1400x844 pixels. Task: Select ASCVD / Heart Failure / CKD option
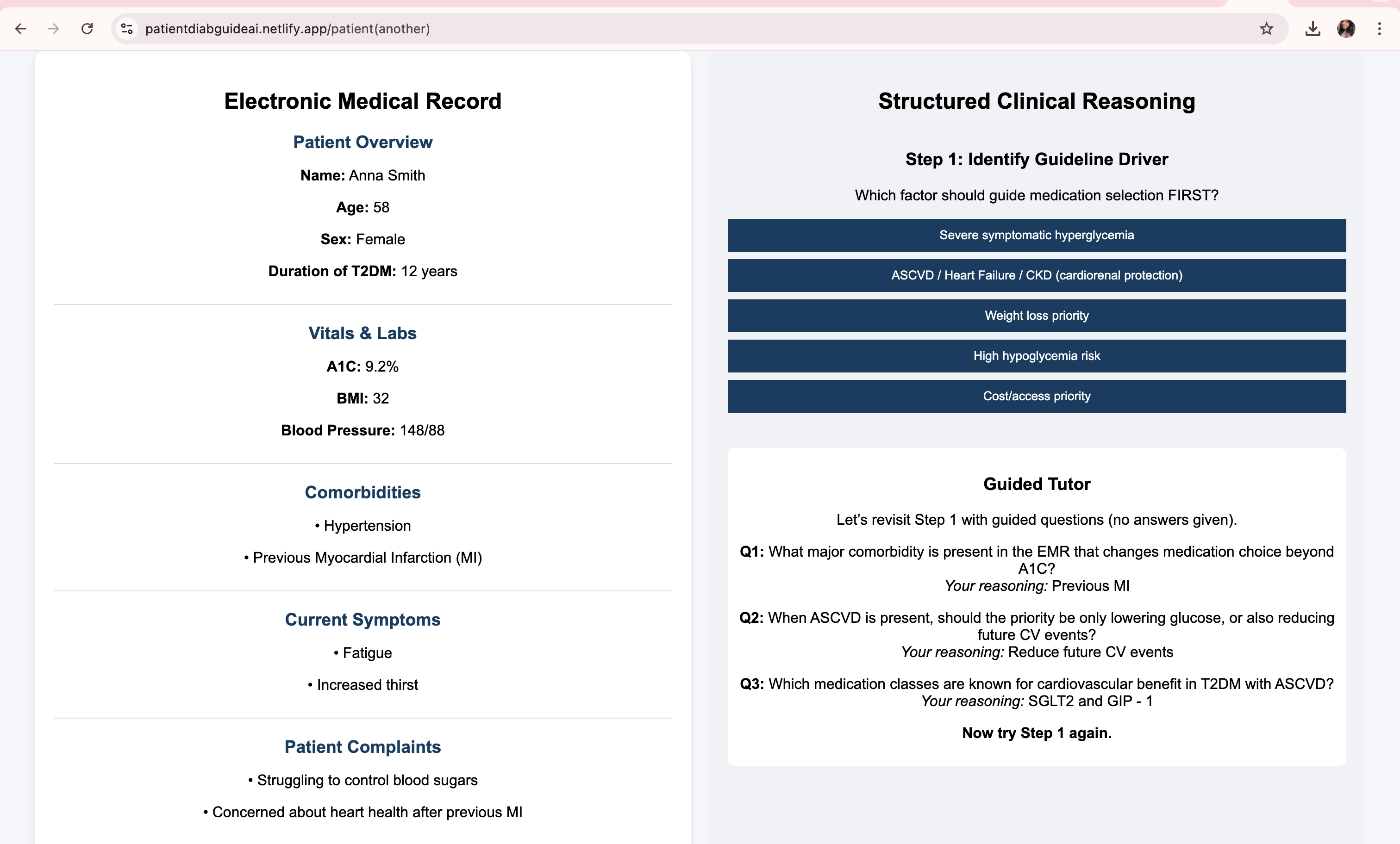1037,275
